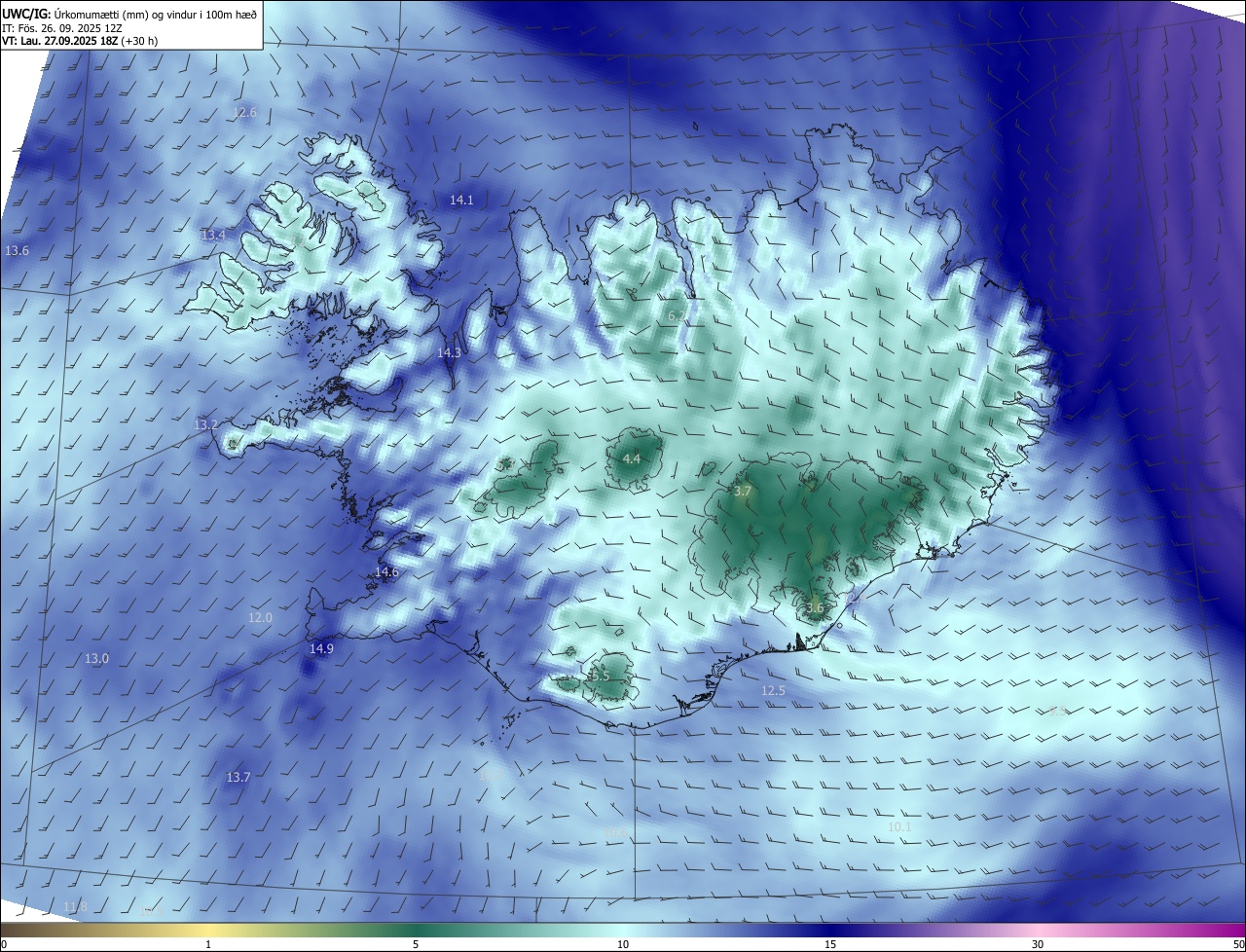Click the 14.6 value label
Viewport: 1246px width, 952px height.
pos(386,571)
